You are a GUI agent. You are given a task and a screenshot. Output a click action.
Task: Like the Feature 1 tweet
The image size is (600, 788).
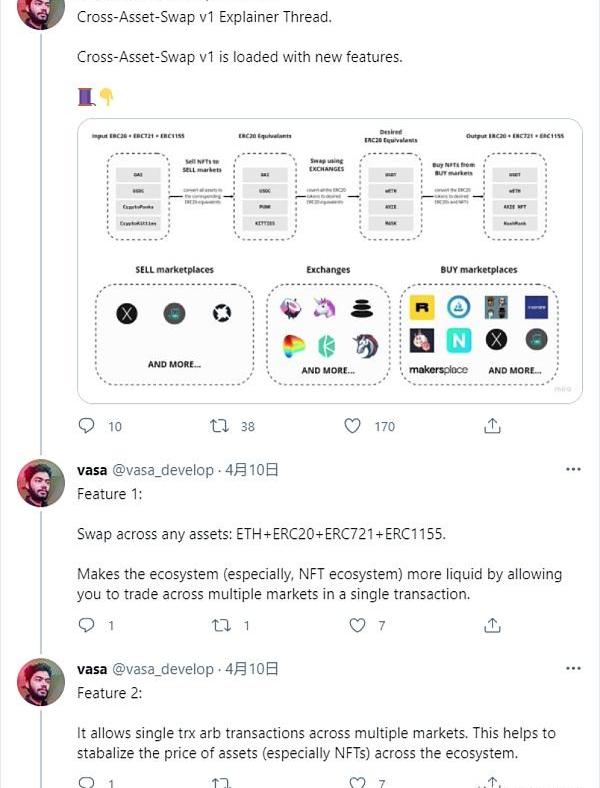click(x=357, y=625)
